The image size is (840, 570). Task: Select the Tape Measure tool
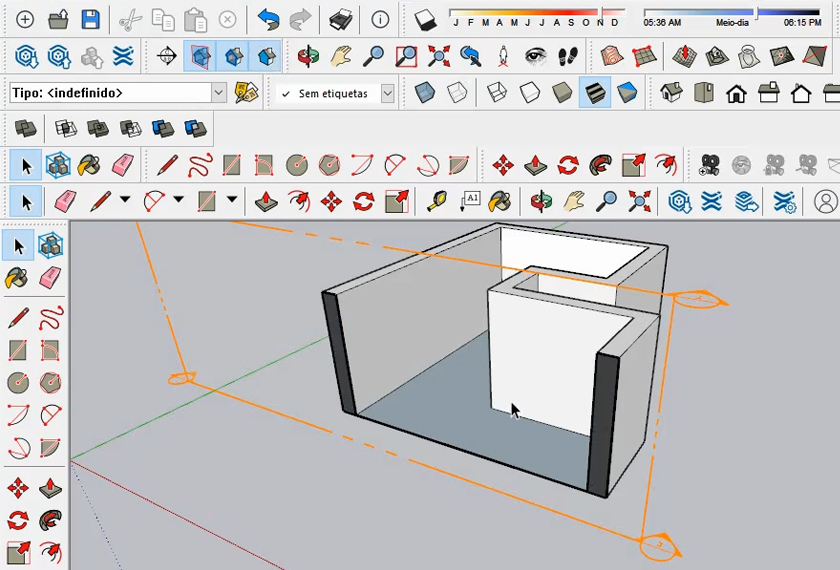pyautogui.click(x=436, y=201)
